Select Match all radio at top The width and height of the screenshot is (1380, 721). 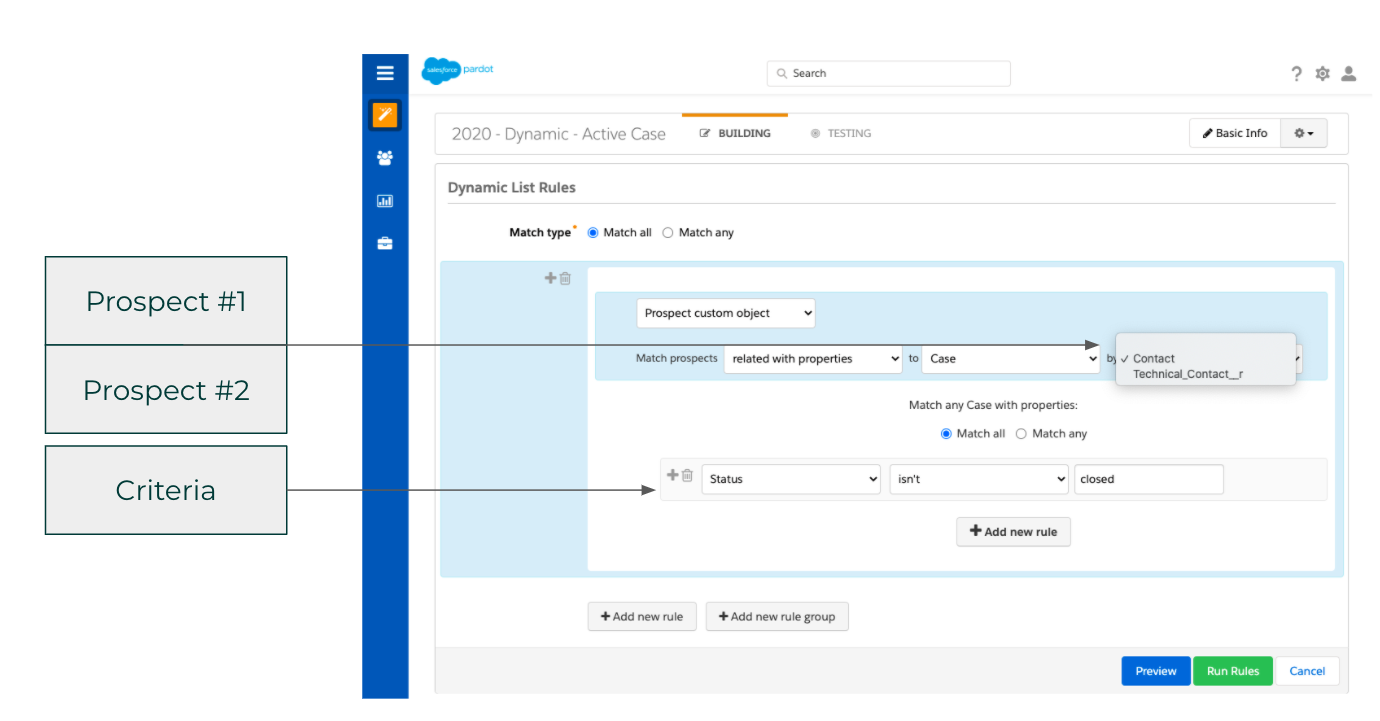point(592,232)
